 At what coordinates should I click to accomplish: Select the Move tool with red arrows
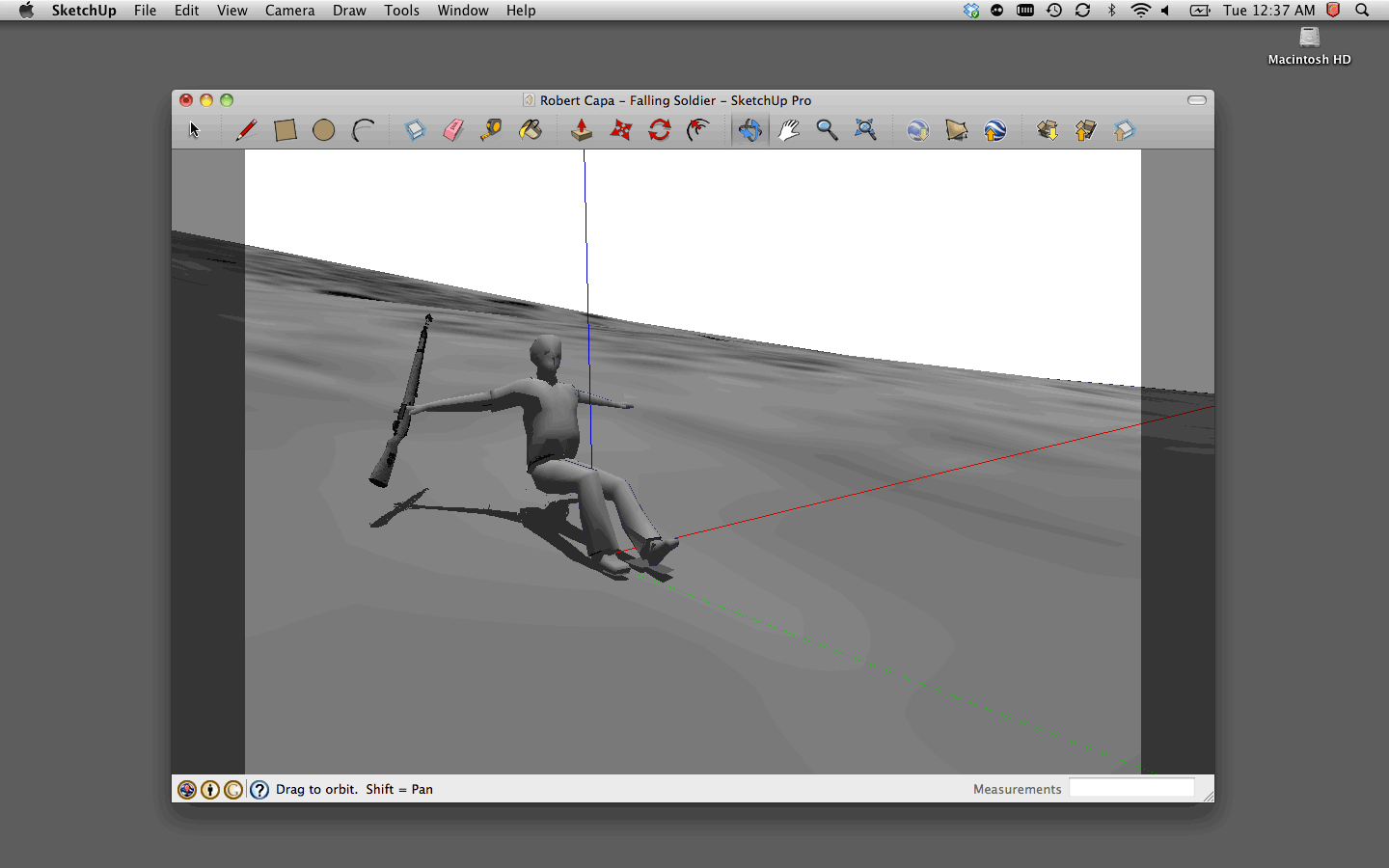(621, 130)
